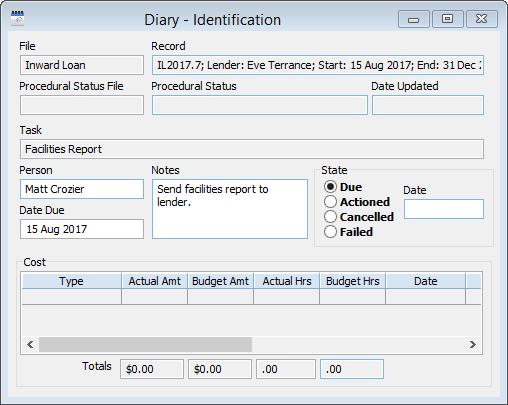The image size is (508, 405).
Task: Click the empty Type cell in Cost table
Action: [x=72, y=296]
